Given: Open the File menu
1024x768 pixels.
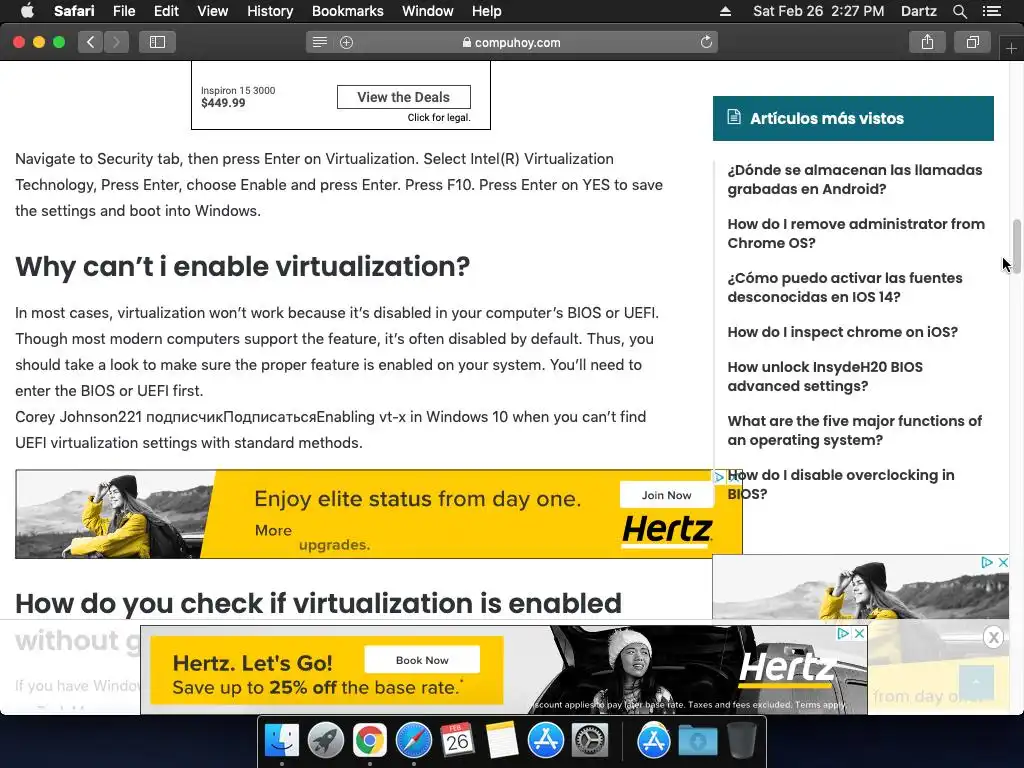Looking at the screenshot, I should [123, 11].
